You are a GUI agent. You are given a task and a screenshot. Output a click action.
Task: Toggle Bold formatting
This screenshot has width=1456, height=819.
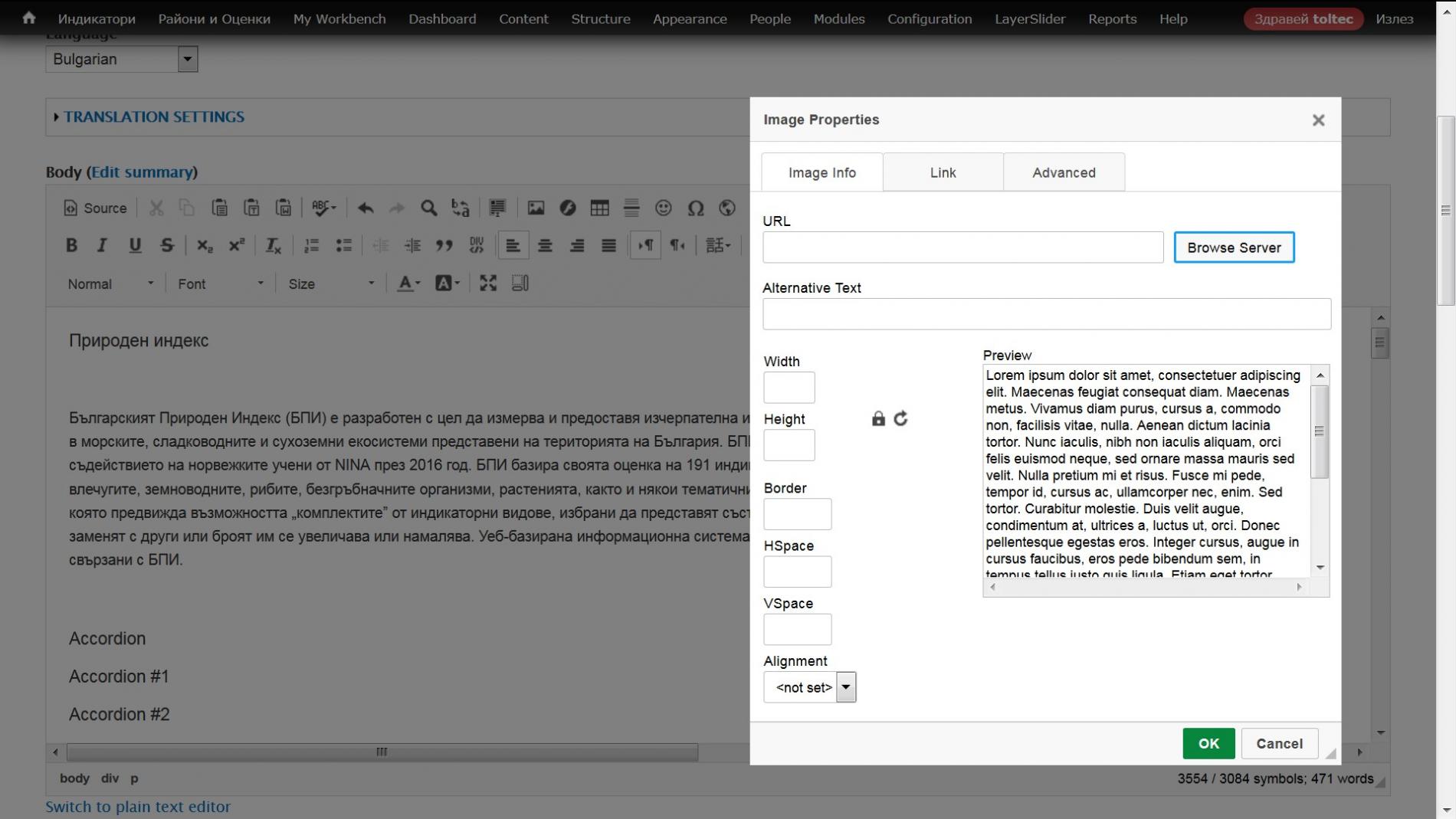point(71,245)
